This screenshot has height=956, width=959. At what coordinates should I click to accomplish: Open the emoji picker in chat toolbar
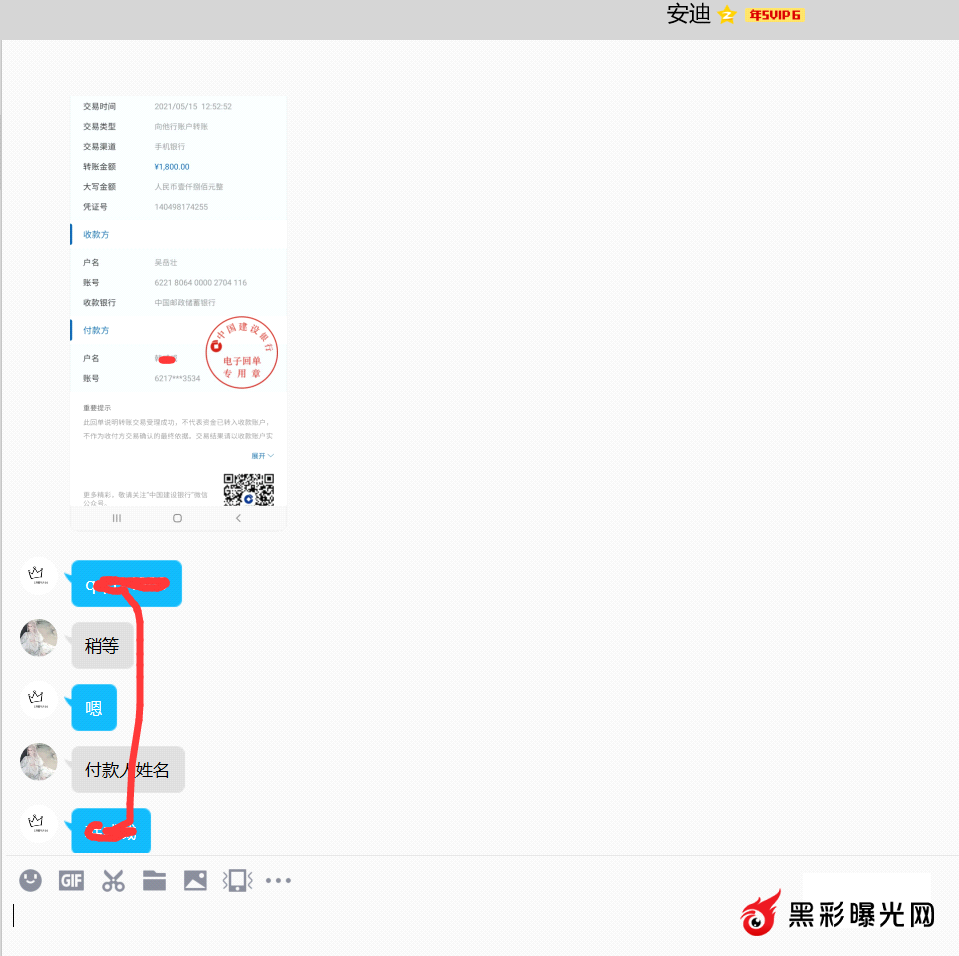pyautogui.click(x=31, y=880)
